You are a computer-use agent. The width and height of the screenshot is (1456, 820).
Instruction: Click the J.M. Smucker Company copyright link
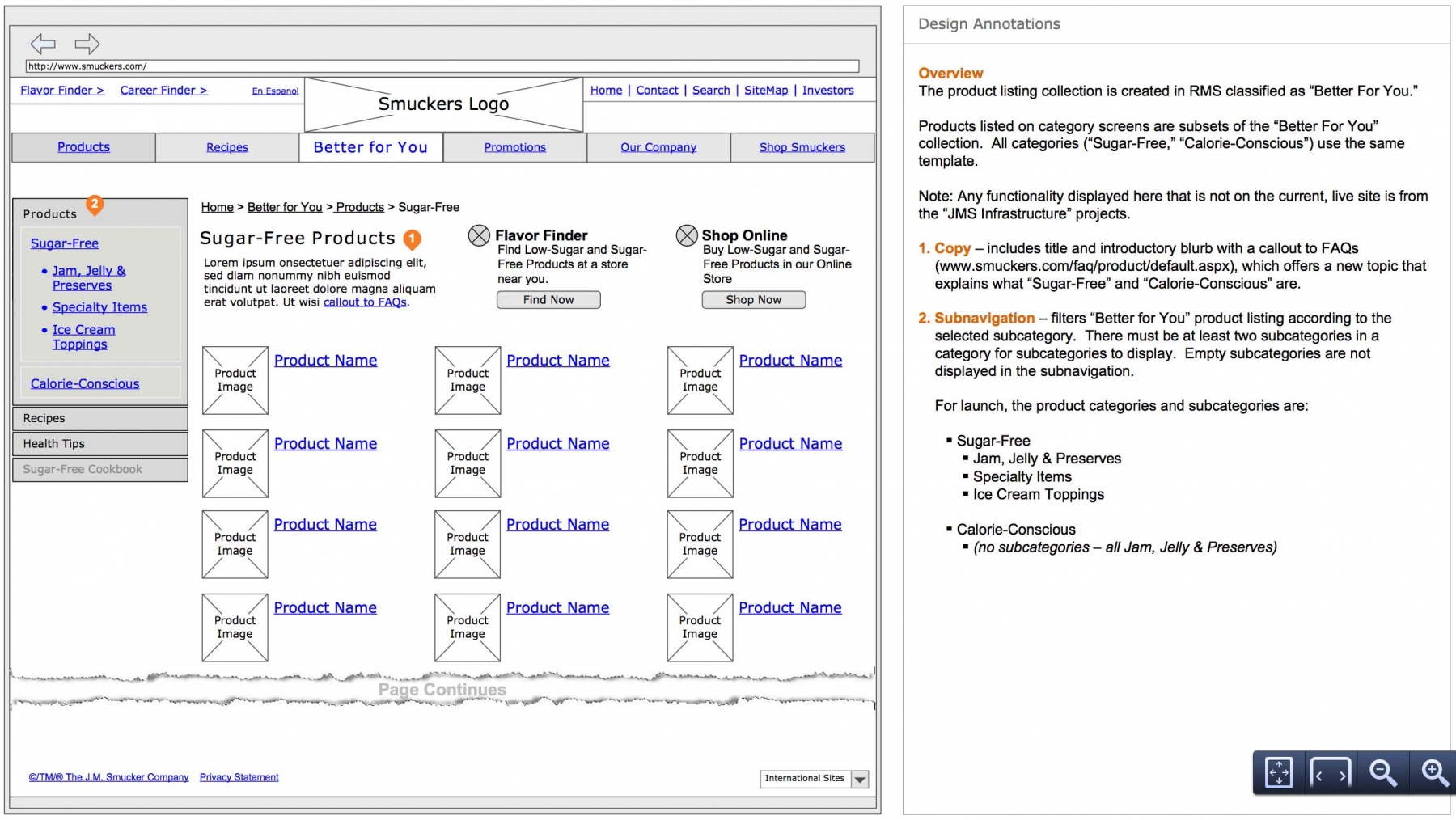(x=108, y=777)
